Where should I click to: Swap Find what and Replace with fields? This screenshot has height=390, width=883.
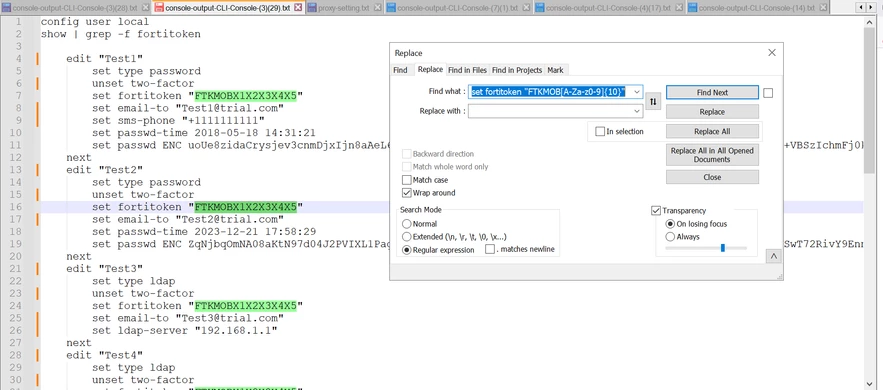pos(653,101)
